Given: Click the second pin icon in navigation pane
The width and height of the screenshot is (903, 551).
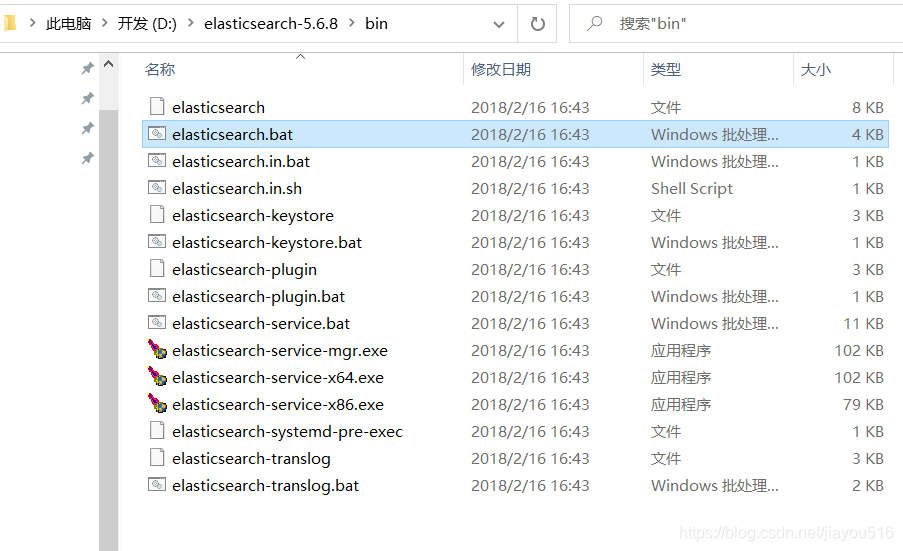Looking at the screenshot, I should tap(88, 98).
